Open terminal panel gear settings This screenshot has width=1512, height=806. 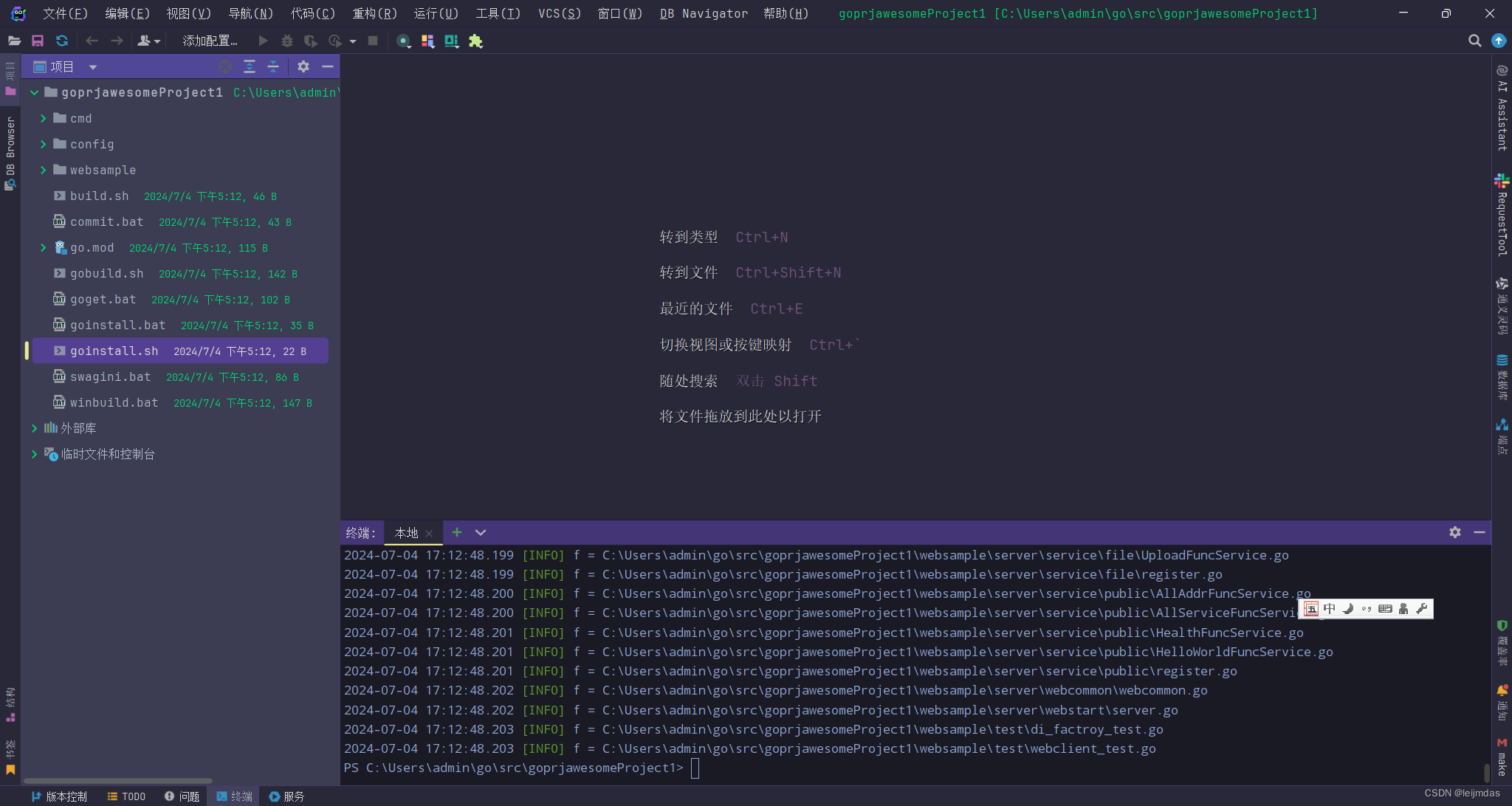[1455, 532]
